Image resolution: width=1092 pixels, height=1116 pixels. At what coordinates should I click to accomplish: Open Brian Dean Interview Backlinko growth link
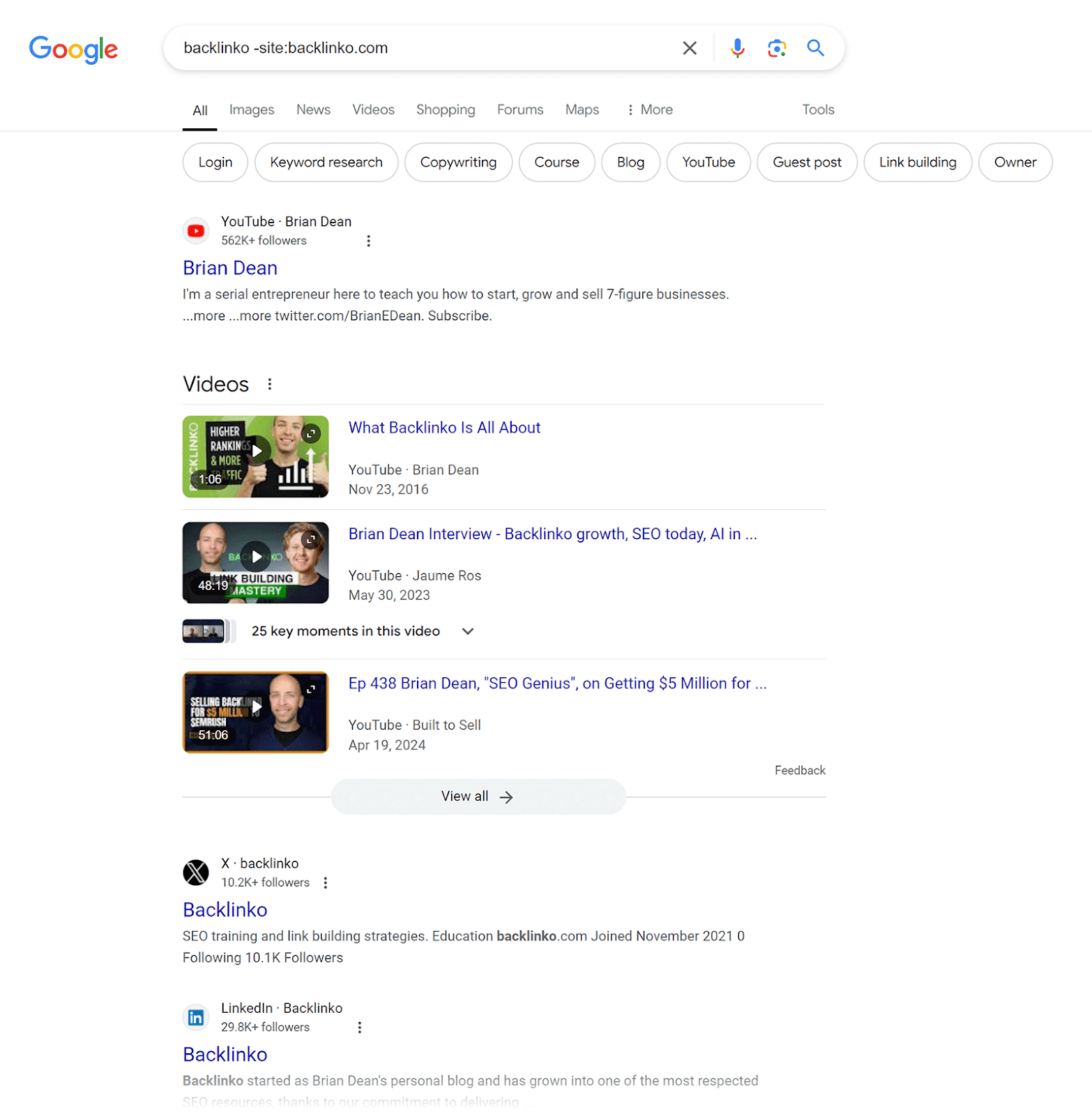[x=553, y=534]
